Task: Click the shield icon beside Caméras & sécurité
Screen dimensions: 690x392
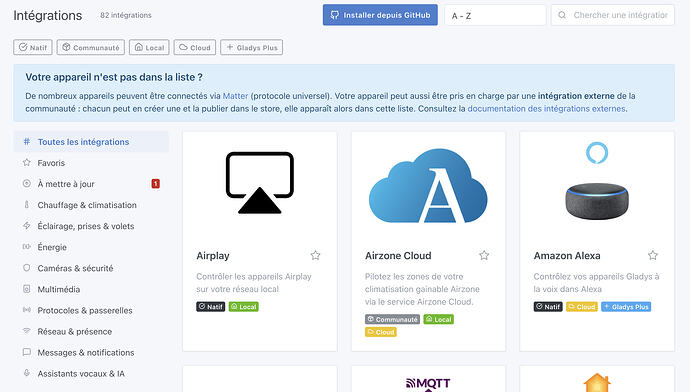Action: (27, 267)
